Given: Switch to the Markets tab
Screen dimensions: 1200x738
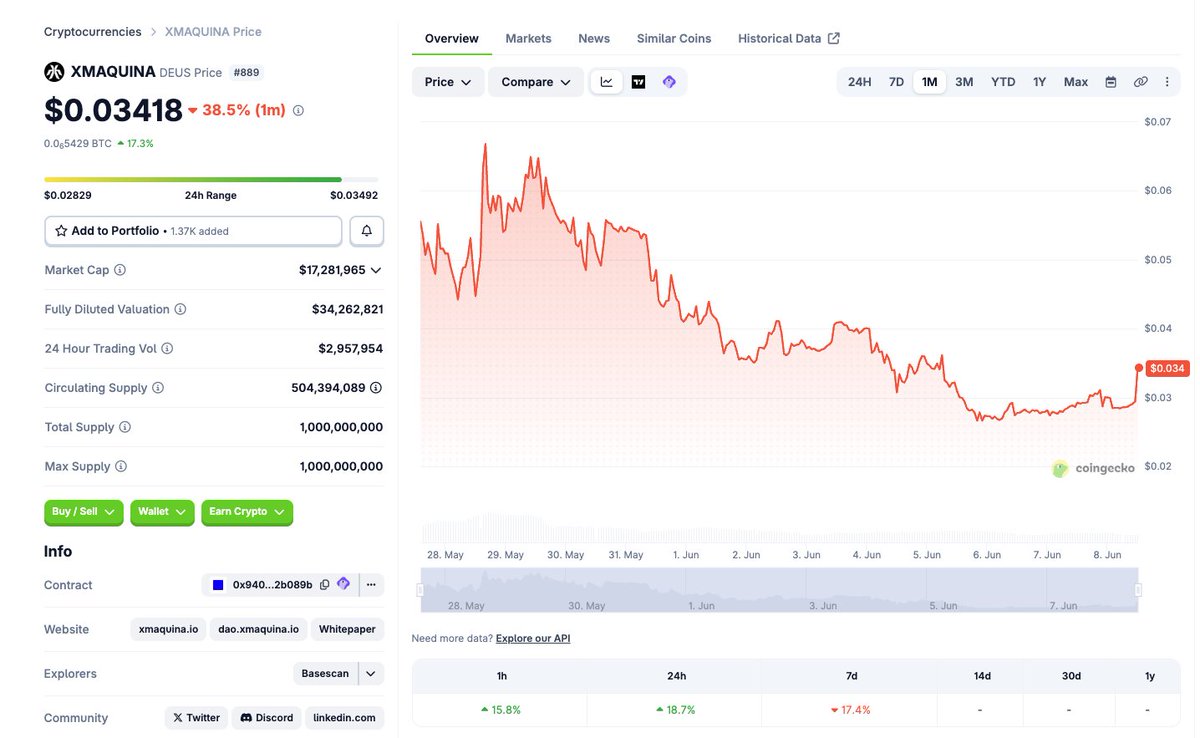Looking at the screenshot, I should click(528, 38).
